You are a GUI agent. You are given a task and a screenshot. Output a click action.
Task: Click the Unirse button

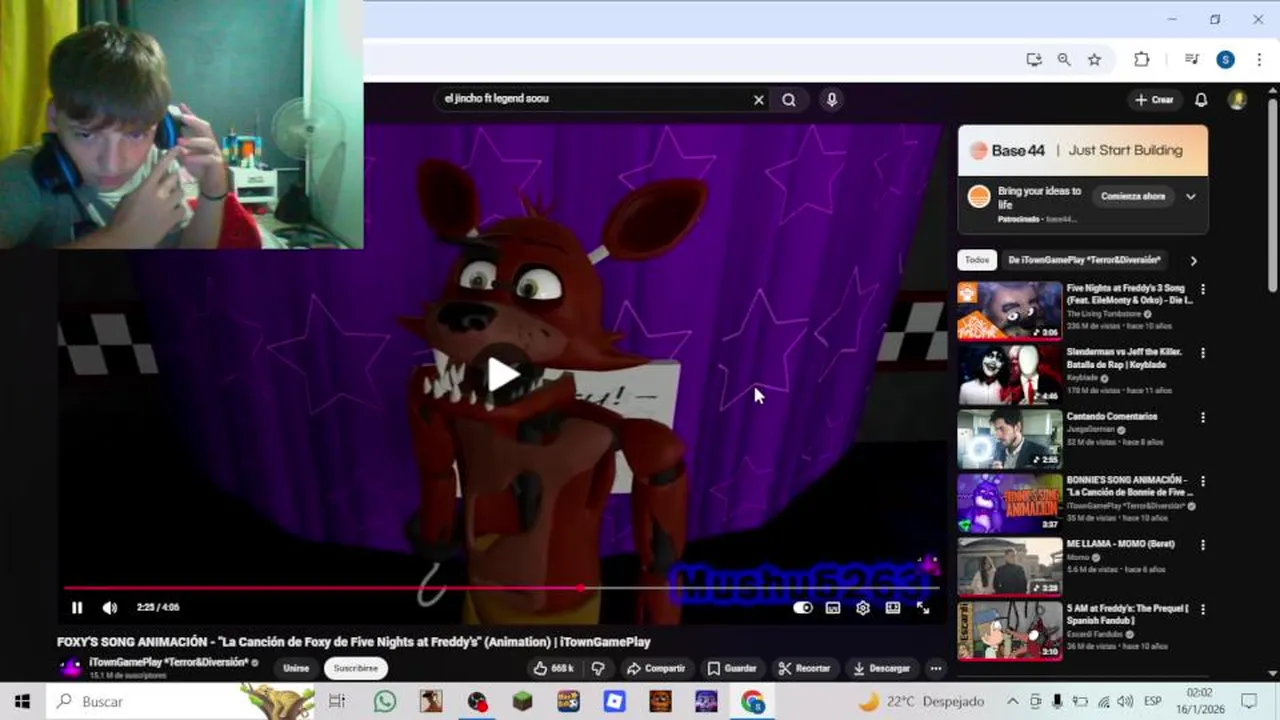point(296,668)
